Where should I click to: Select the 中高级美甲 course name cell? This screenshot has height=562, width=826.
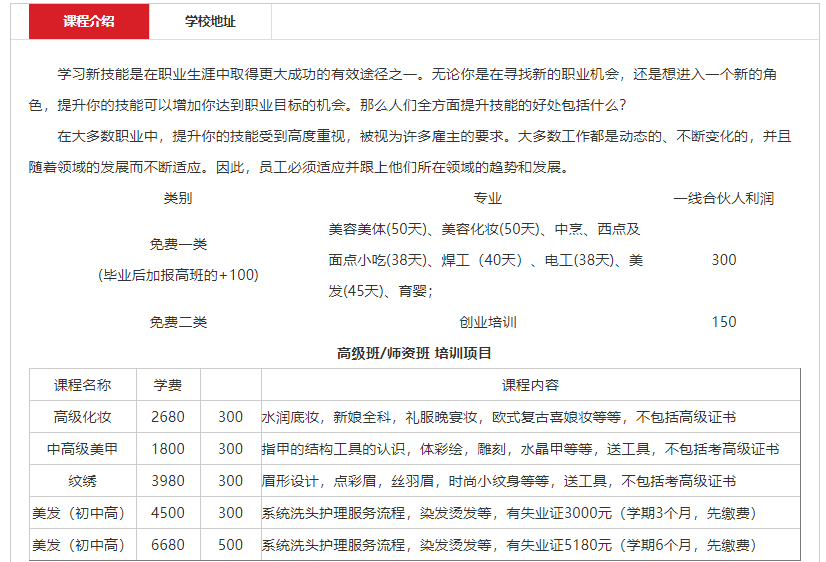83,449
